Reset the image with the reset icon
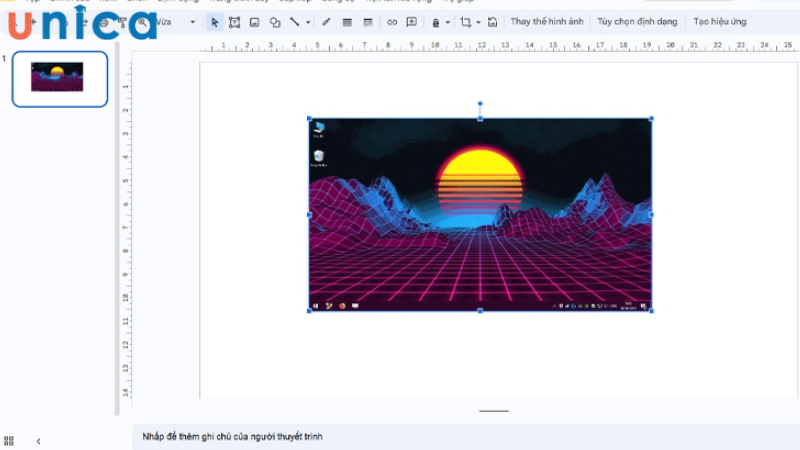This screenshot has height=450, width=800. point(493,22)
